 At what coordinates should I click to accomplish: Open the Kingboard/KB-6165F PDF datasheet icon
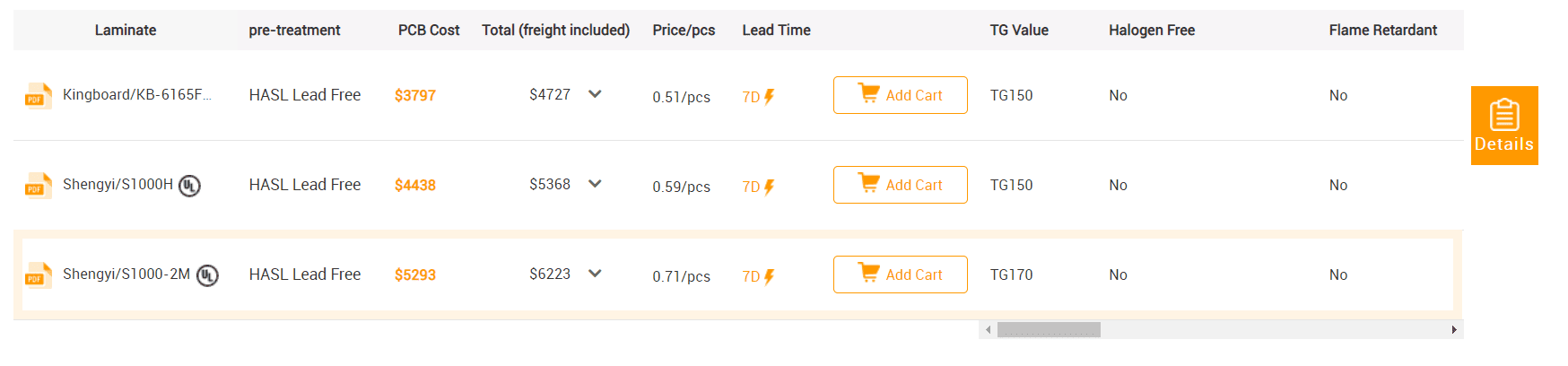(38, 96)
